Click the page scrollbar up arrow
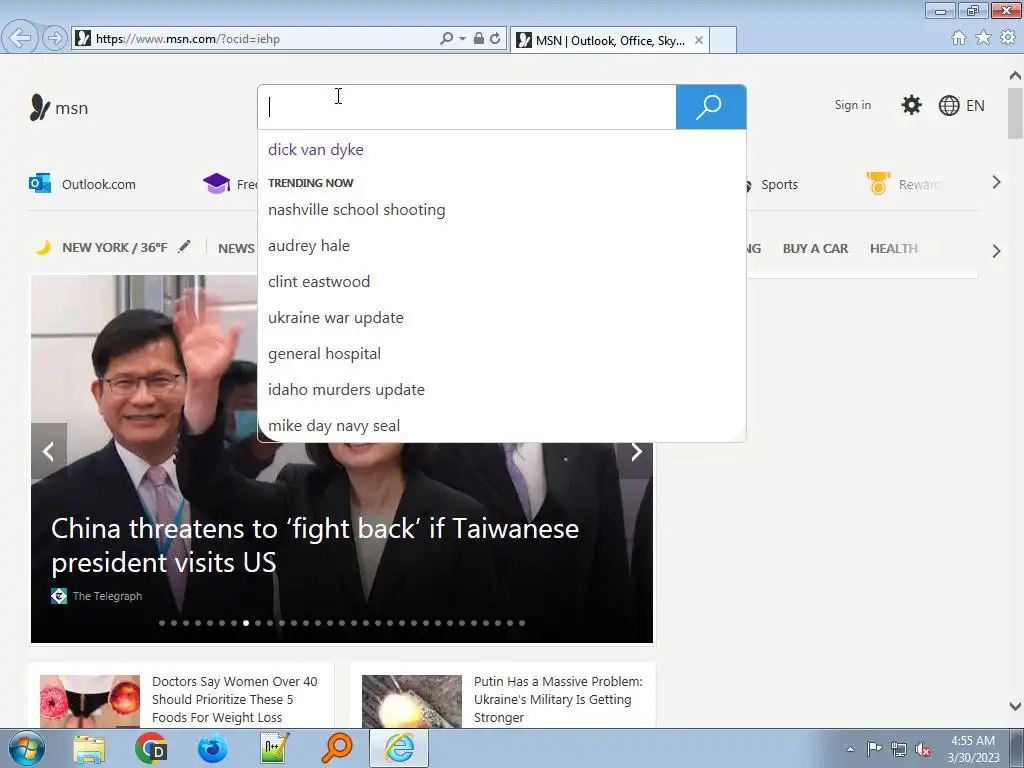 [x=1015, y=76]
